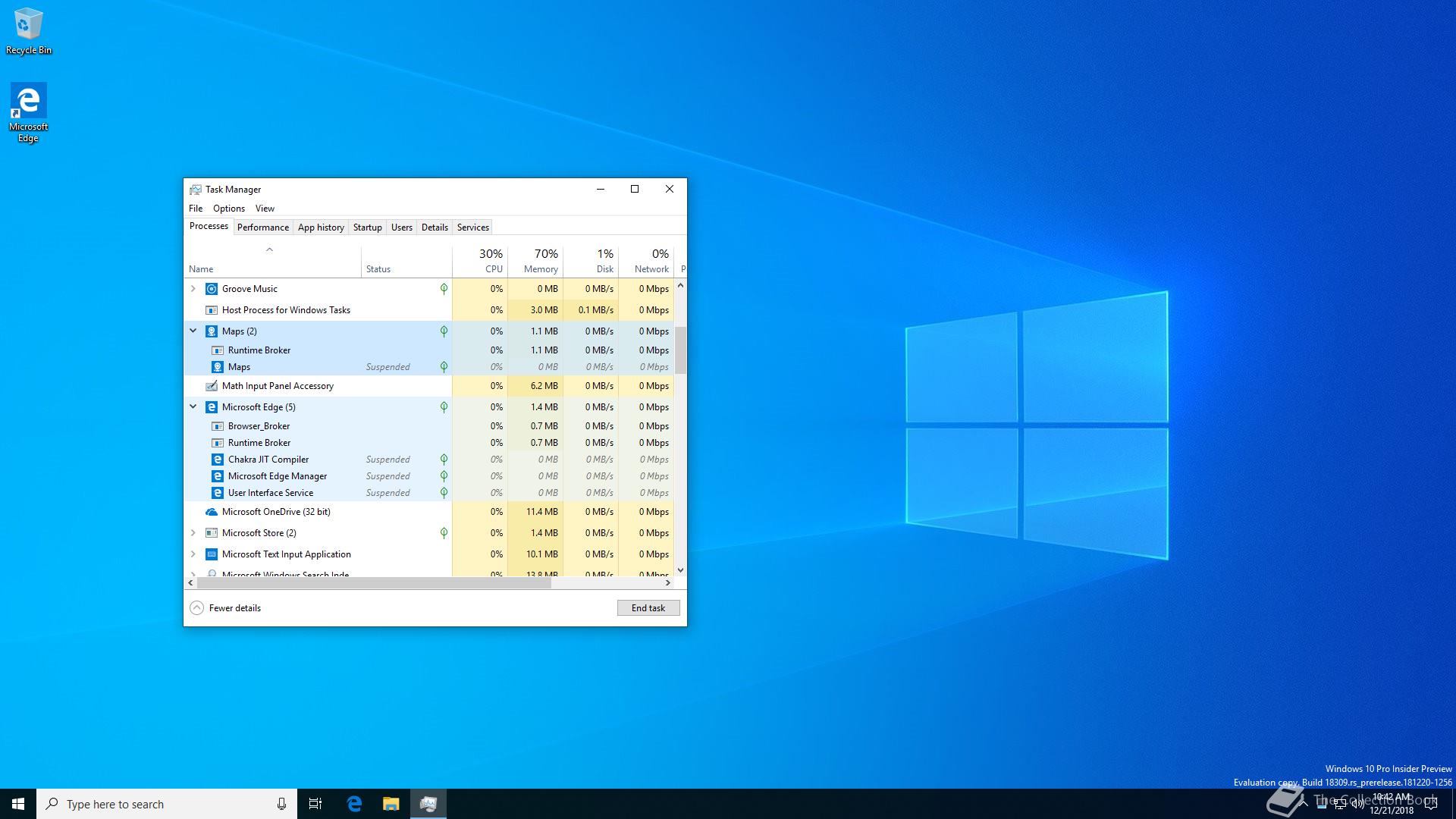Switch to the App history tab

pos(321,227)
